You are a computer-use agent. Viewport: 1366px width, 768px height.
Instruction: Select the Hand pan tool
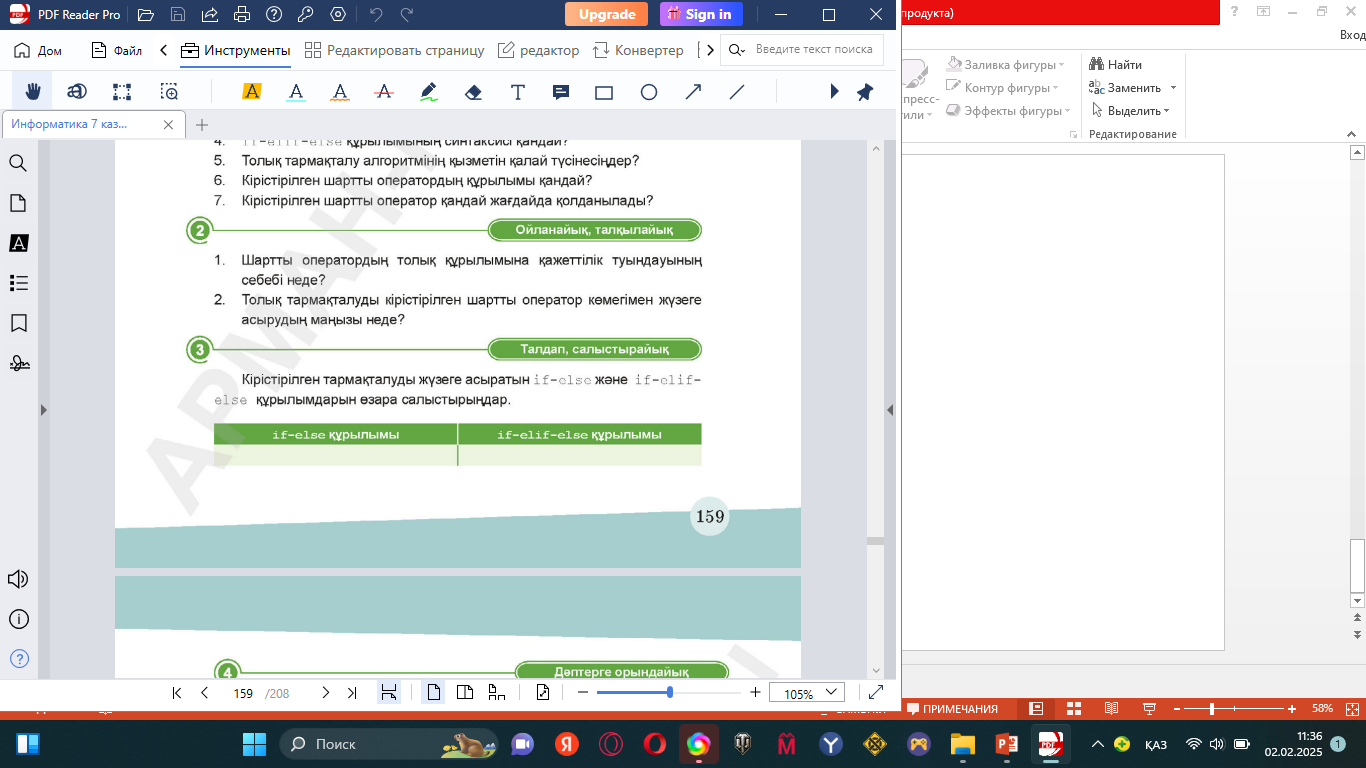click(33, 92)
